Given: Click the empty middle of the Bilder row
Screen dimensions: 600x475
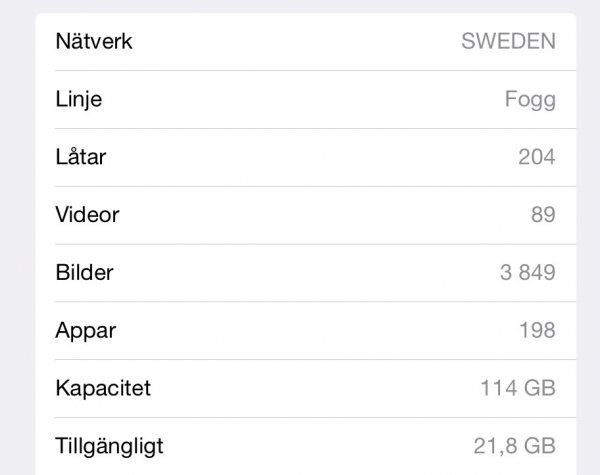Looking at the screenshot, I should [300, 272].
